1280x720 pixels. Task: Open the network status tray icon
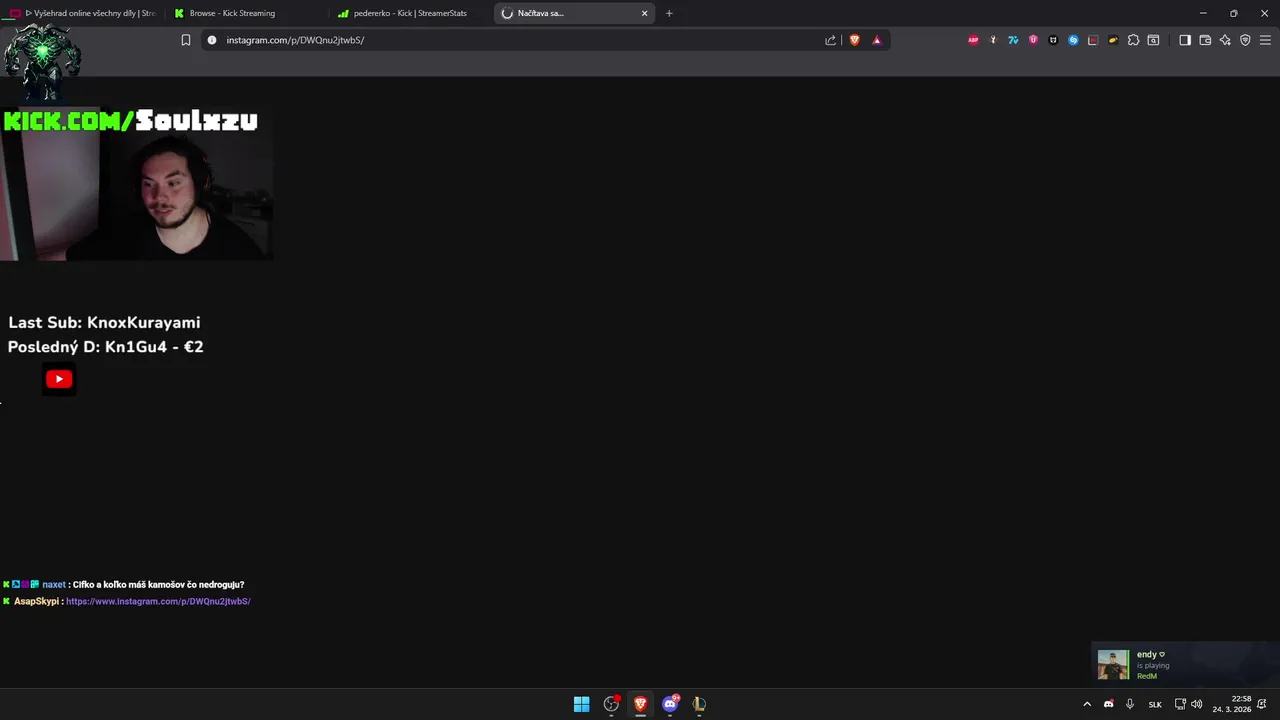click(1180, 704)
